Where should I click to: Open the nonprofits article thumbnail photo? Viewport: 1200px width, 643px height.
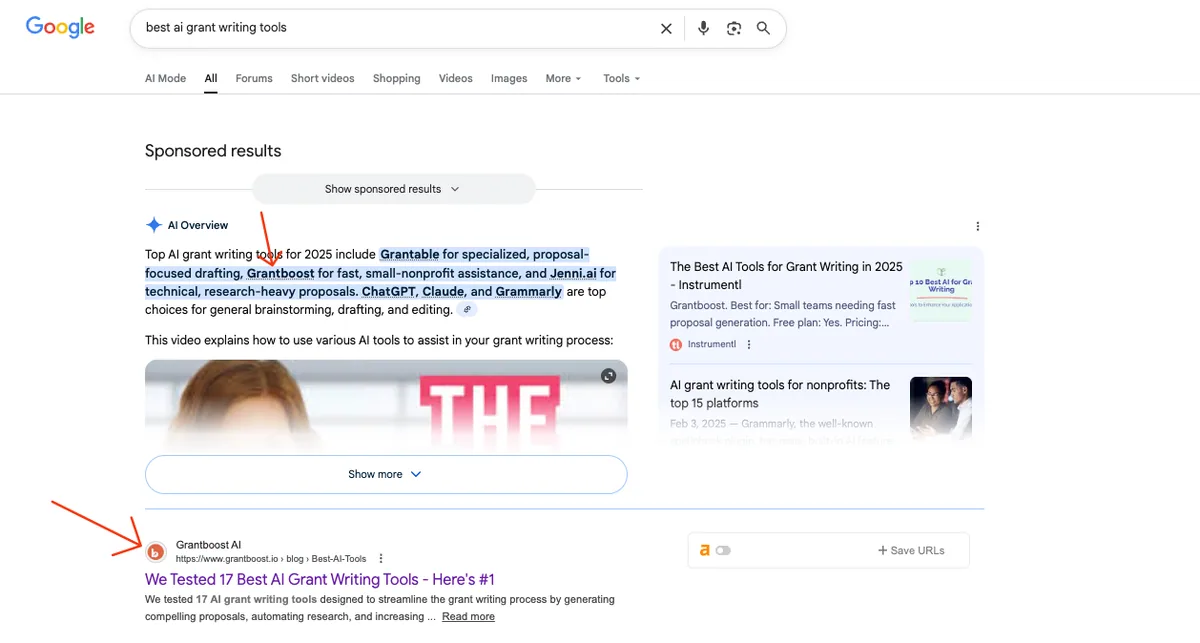click(x=941, y=407)
